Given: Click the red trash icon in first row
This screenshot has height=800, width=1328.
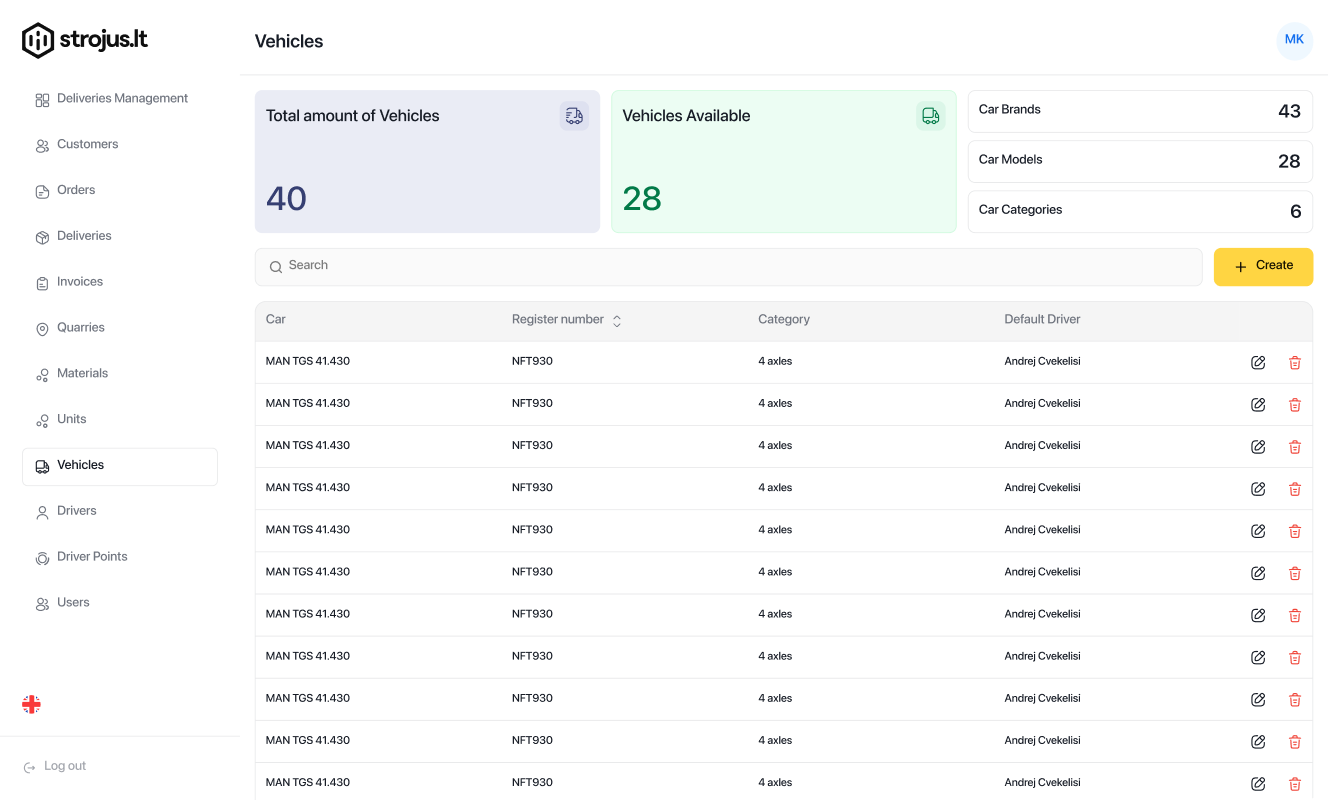Looking at the screenshot, I should tap(1295, 363).
